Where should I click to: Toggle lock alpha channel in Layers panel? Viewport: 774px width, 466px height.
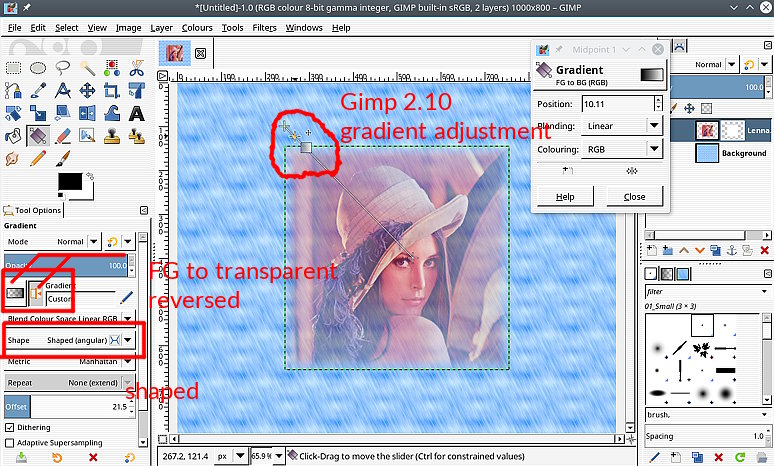[706, 108]
